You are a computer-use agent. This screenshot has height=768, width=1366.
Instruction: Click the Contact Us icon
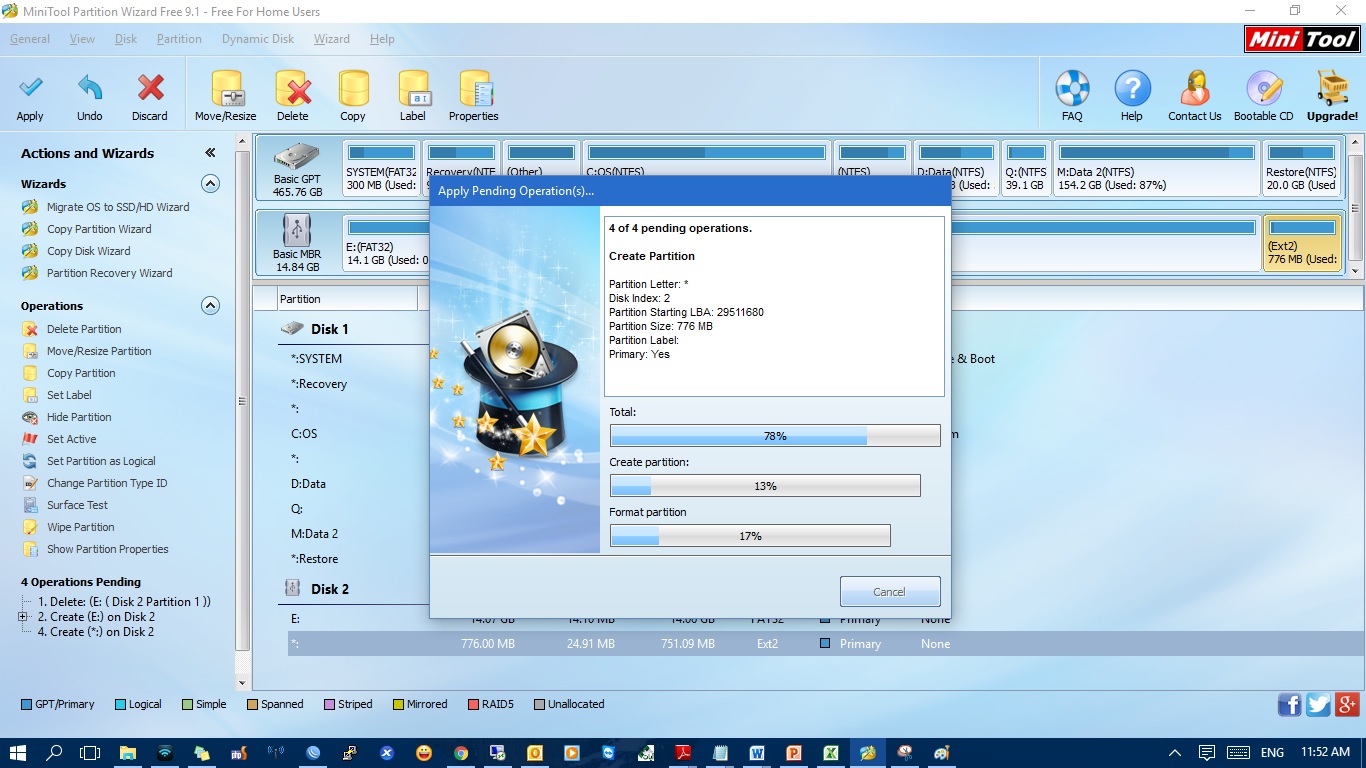coord(1195,88)
